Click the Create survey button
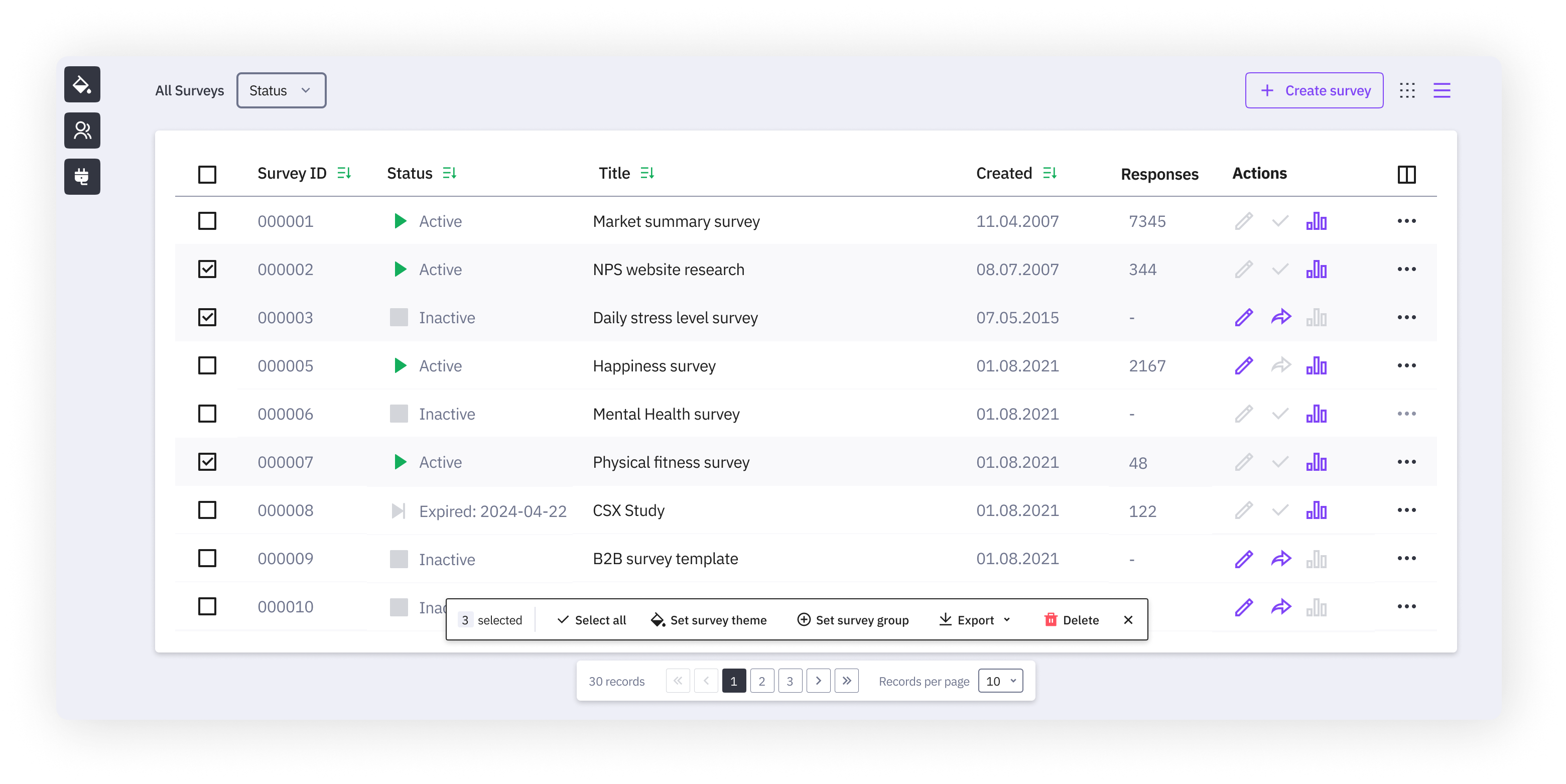Image resolution: width=1566 pixels, height=784 pixels. [x=1315, y=90]
